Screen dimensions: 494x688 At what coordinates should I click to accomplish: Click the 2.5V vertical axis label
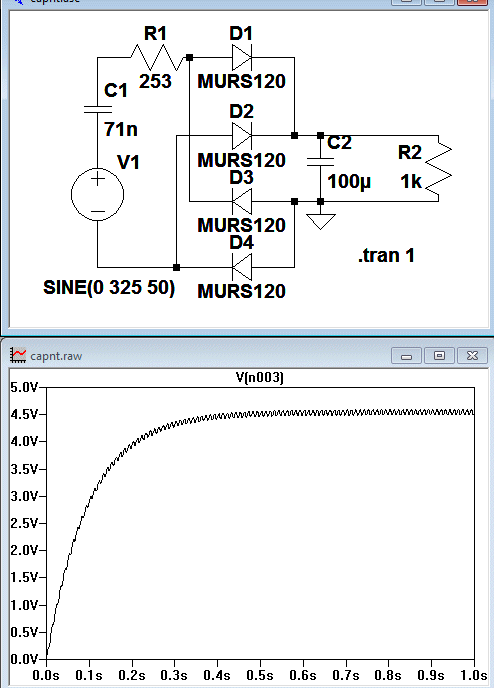(24, 523)
